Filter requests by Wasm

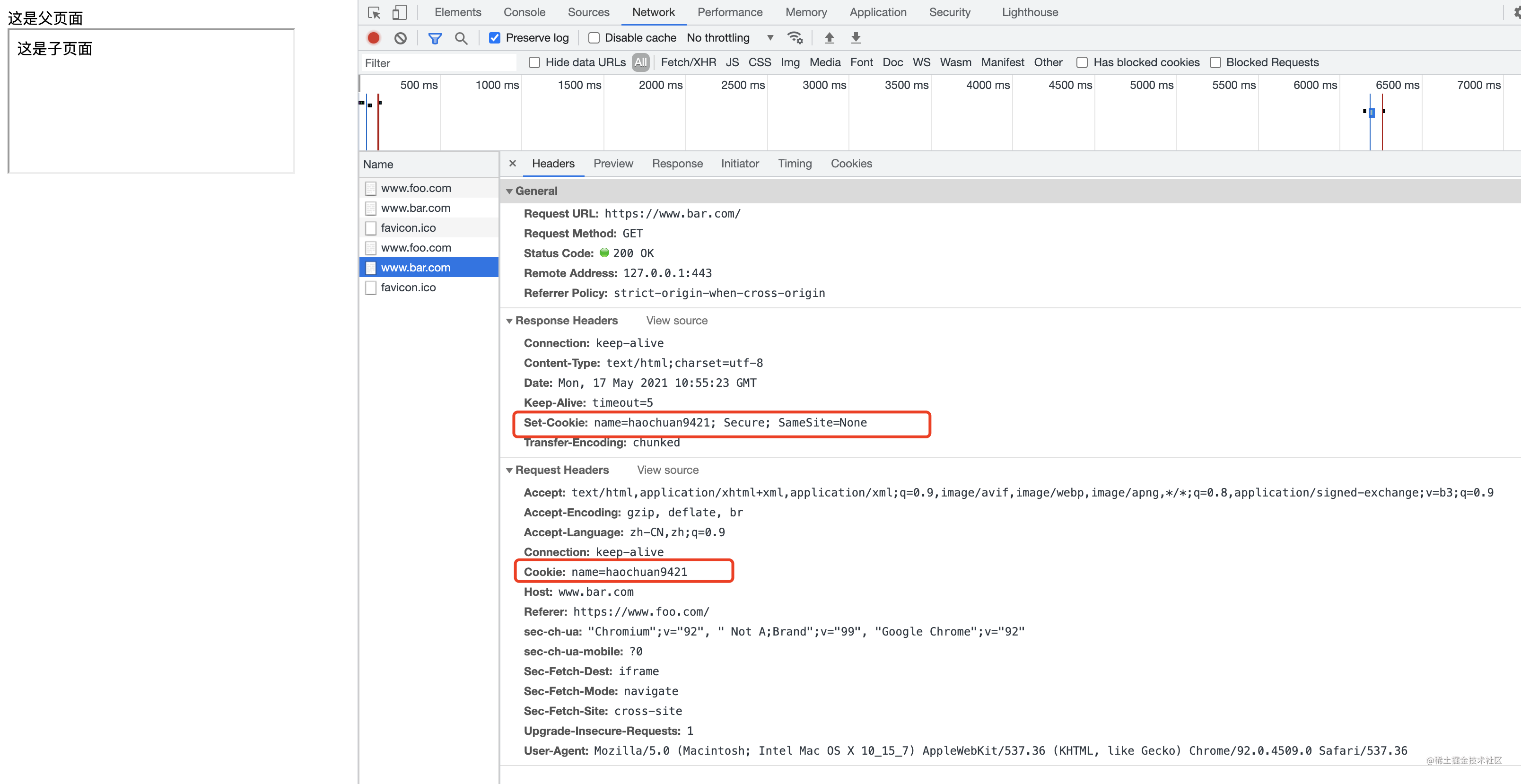coord(955,62)
